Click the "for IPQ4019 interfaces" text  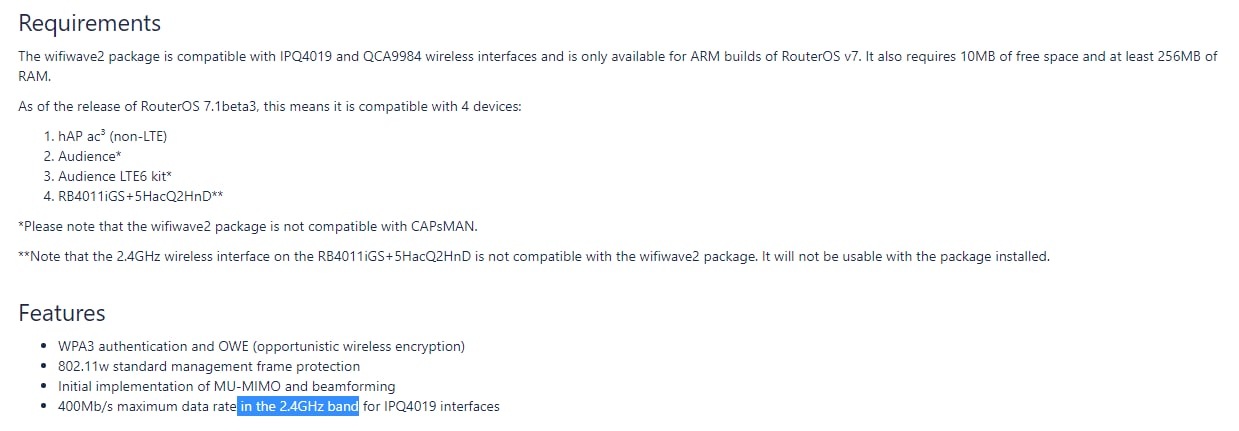click(431, 407)
